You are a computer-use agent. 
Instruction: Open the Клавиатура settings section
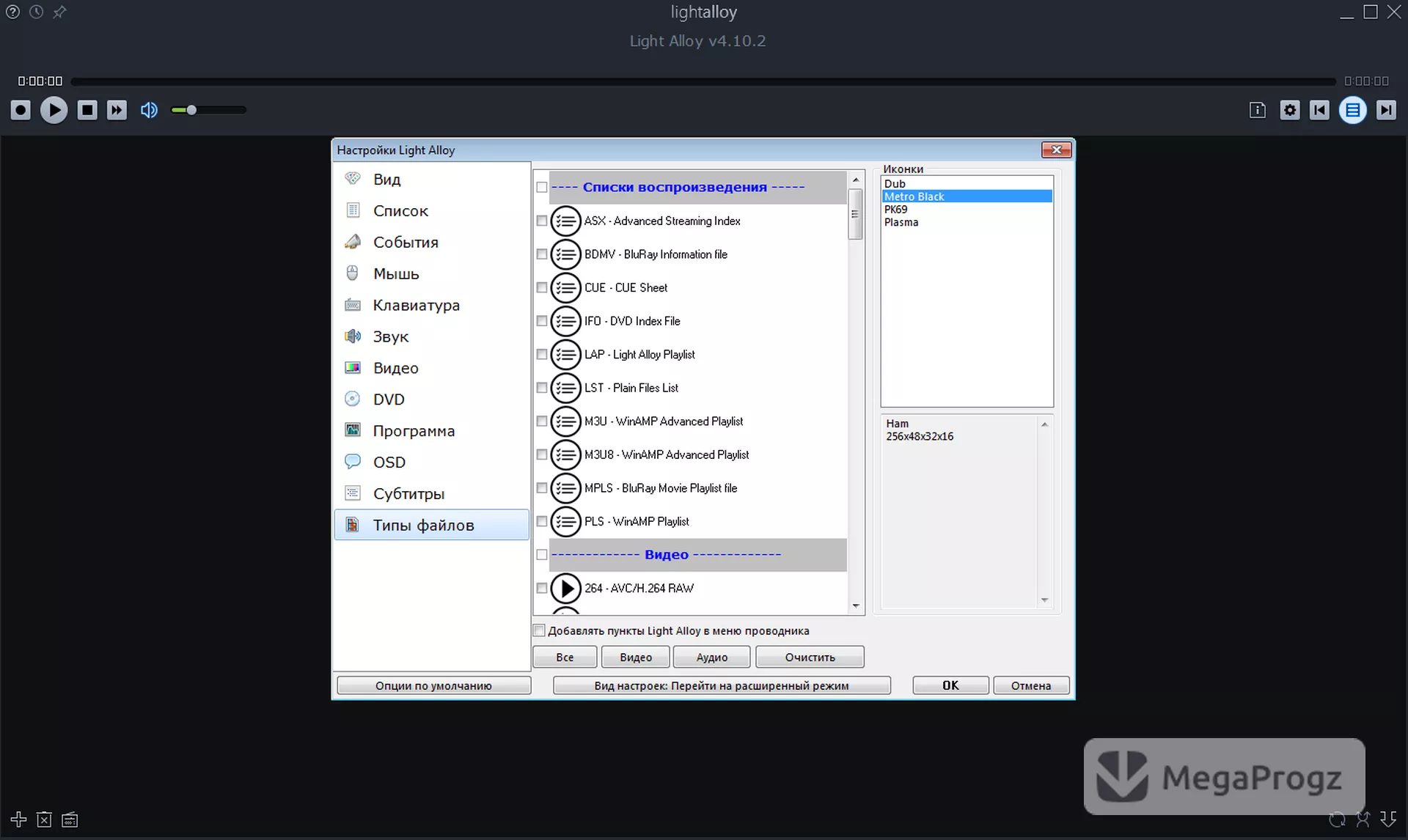(x=431, y=306)
